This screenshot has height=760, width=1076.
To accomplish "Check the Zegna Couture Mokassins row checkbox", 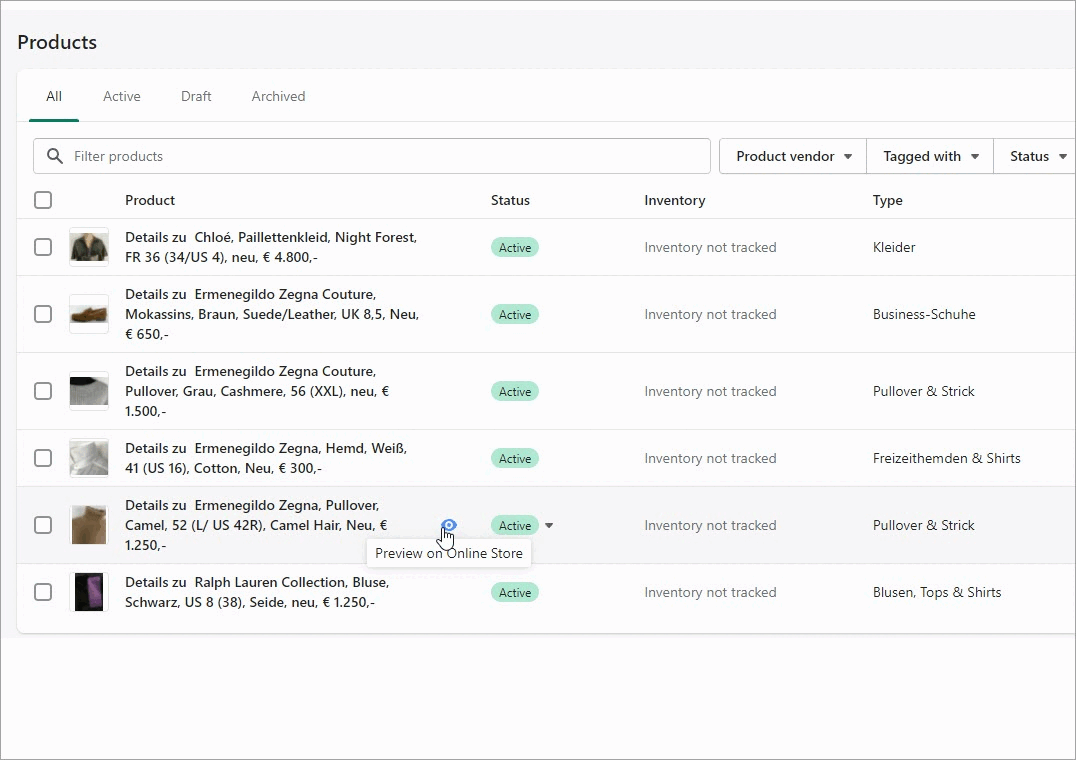I will tap(43, 314).
